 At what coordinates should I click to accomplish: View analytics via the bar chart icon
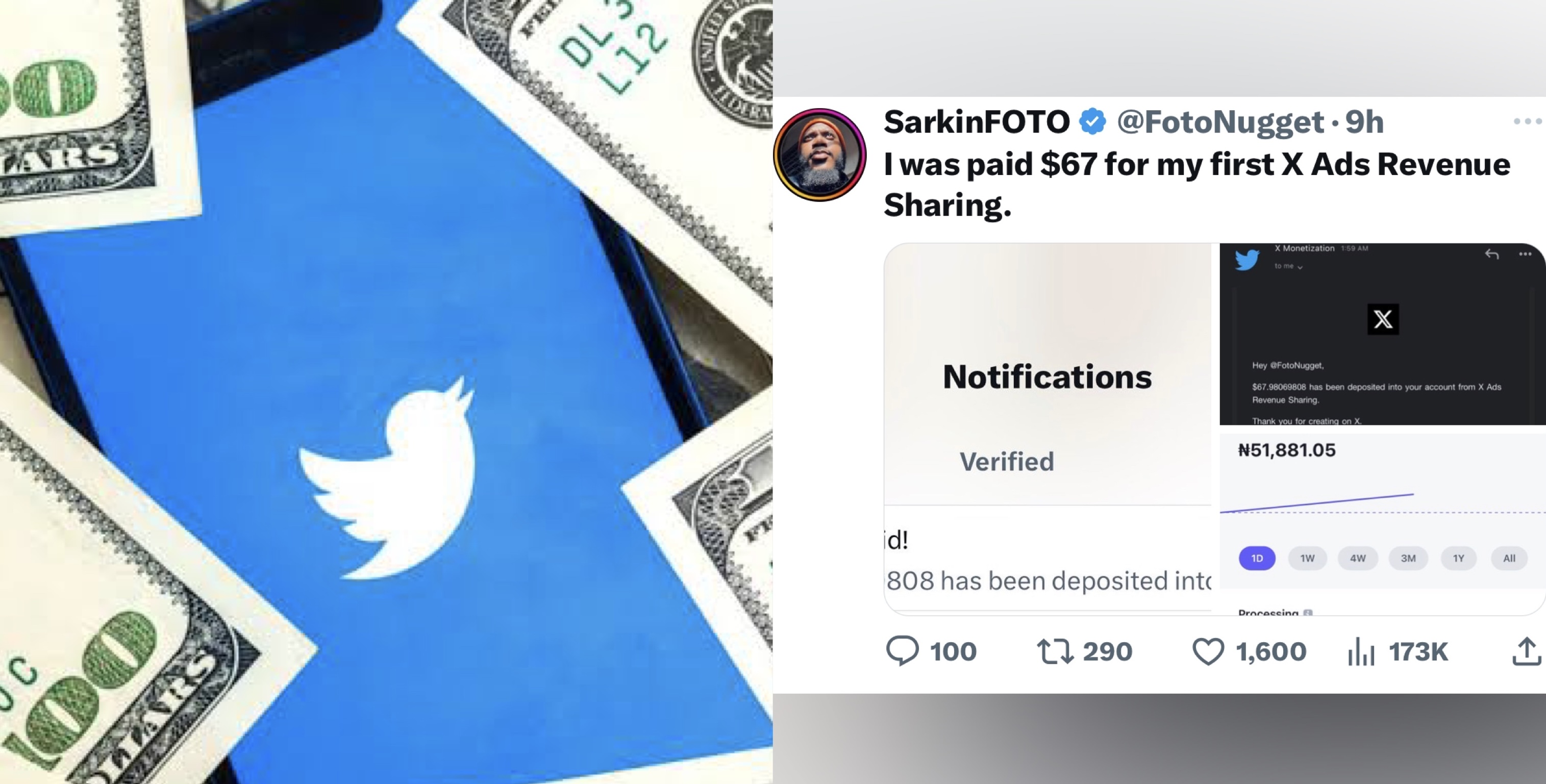(1361, 651)
